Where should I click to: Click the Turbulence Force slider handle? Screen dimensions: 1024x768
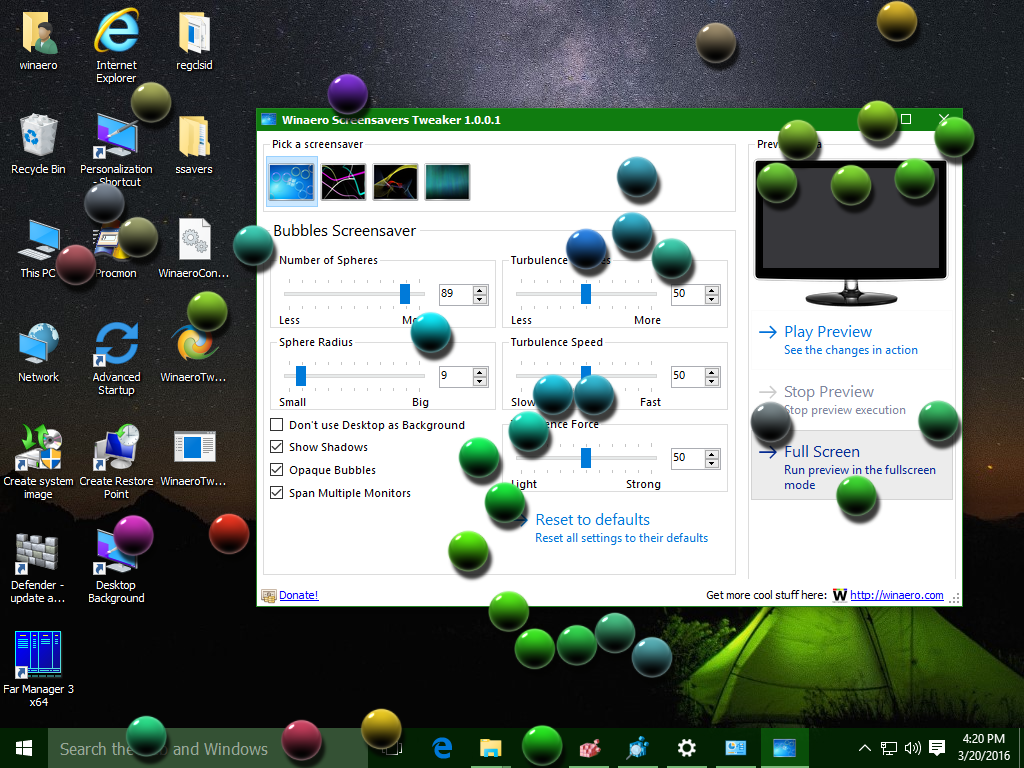[x=586, y=458]
